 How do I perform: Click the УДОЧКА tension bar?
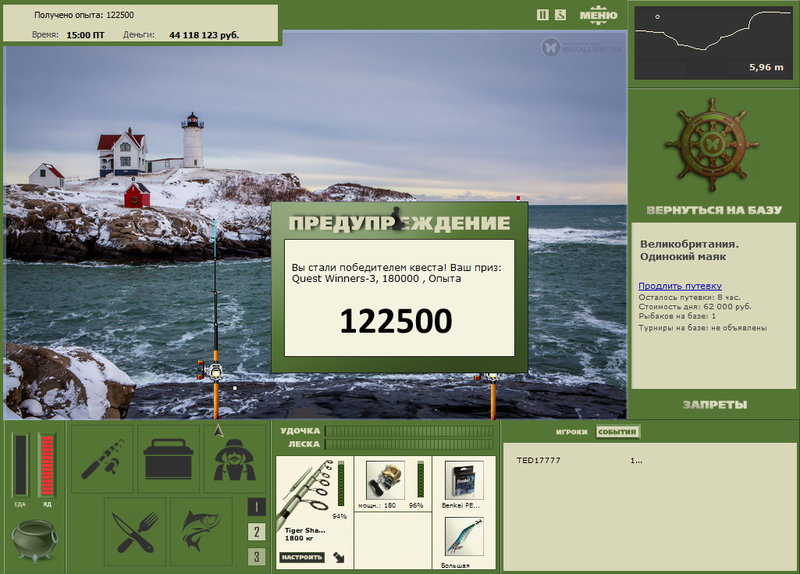[x=410, y=431]
